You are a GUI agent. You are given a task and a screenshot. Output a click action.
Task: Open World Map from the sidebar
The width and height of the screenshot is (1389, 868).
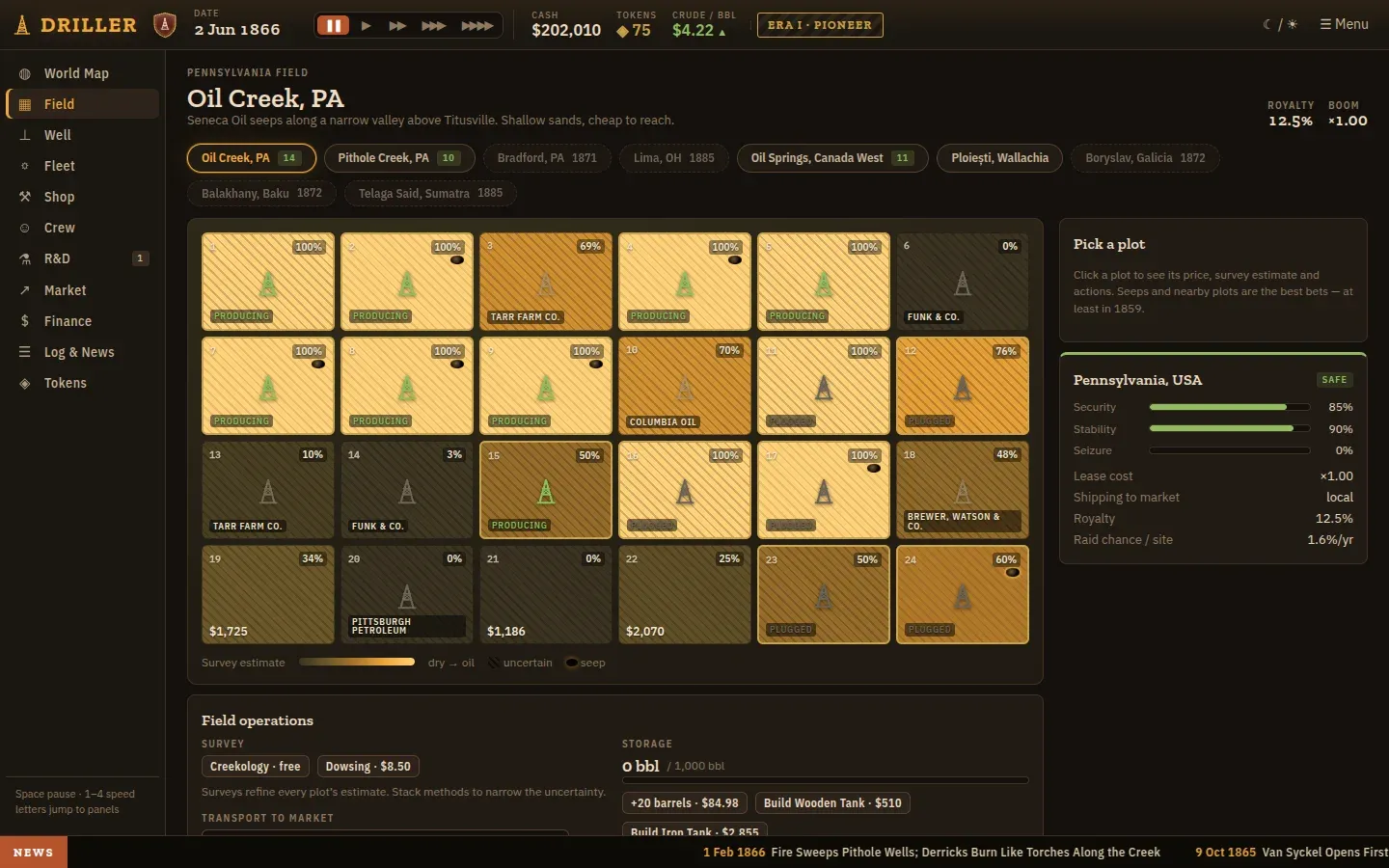(x=82, y=73)
